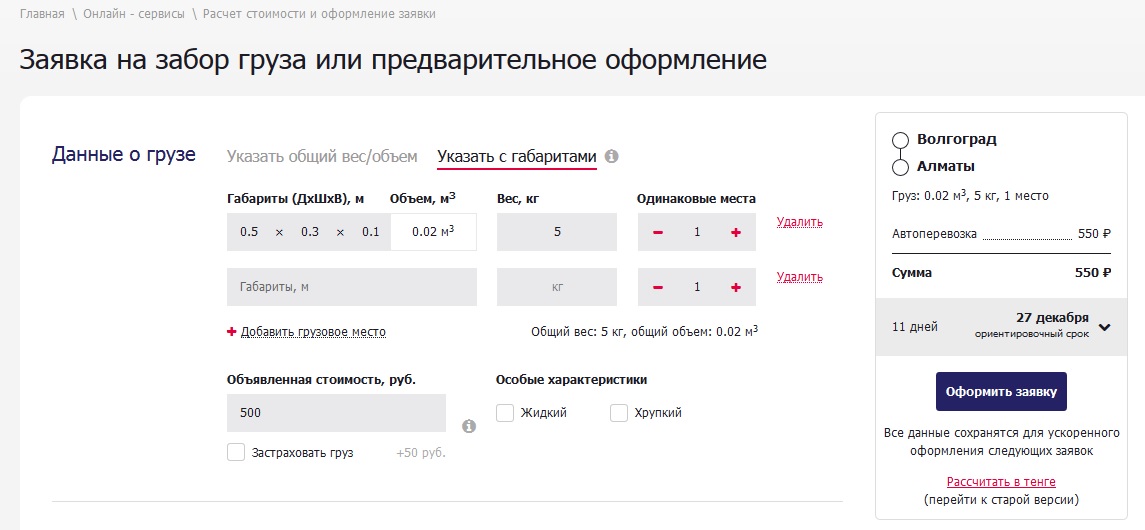The width and height of the screenshot is (1145, 530).
Task: Expand the delivery date details chevron
Action: pyautogui.click(x=1104, y=326)
